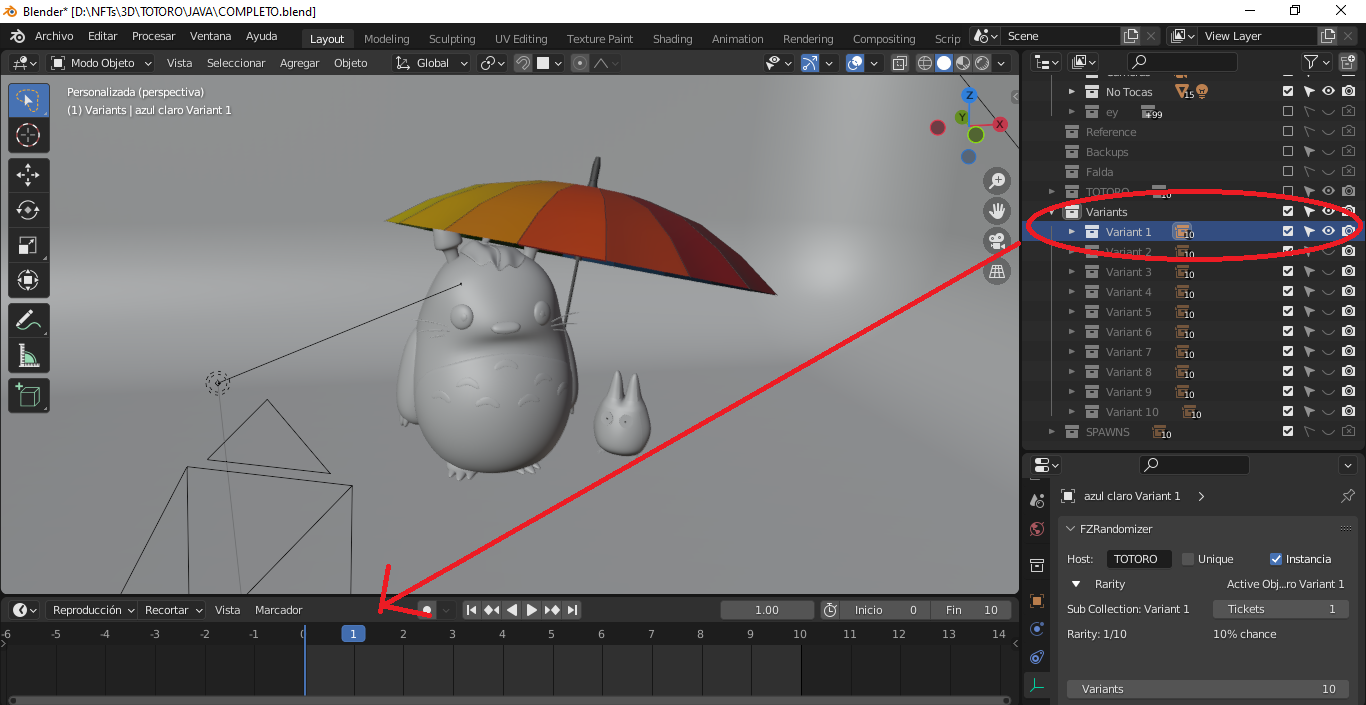Disable render camera for Variant 5
The width and height of the screenshot is (1366, 705).
1348,311
